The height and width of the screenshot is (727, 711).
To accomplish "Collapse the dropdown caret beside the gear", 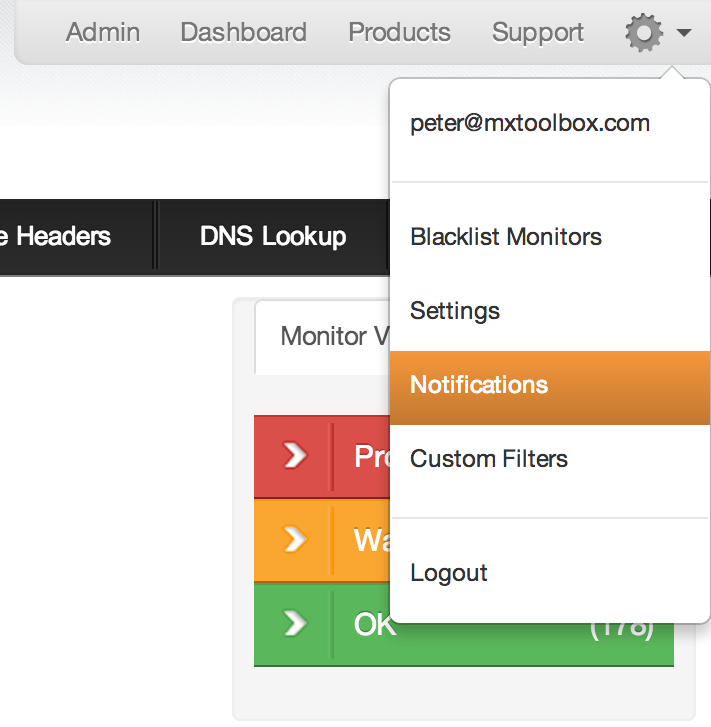I will tap(684, 34).
